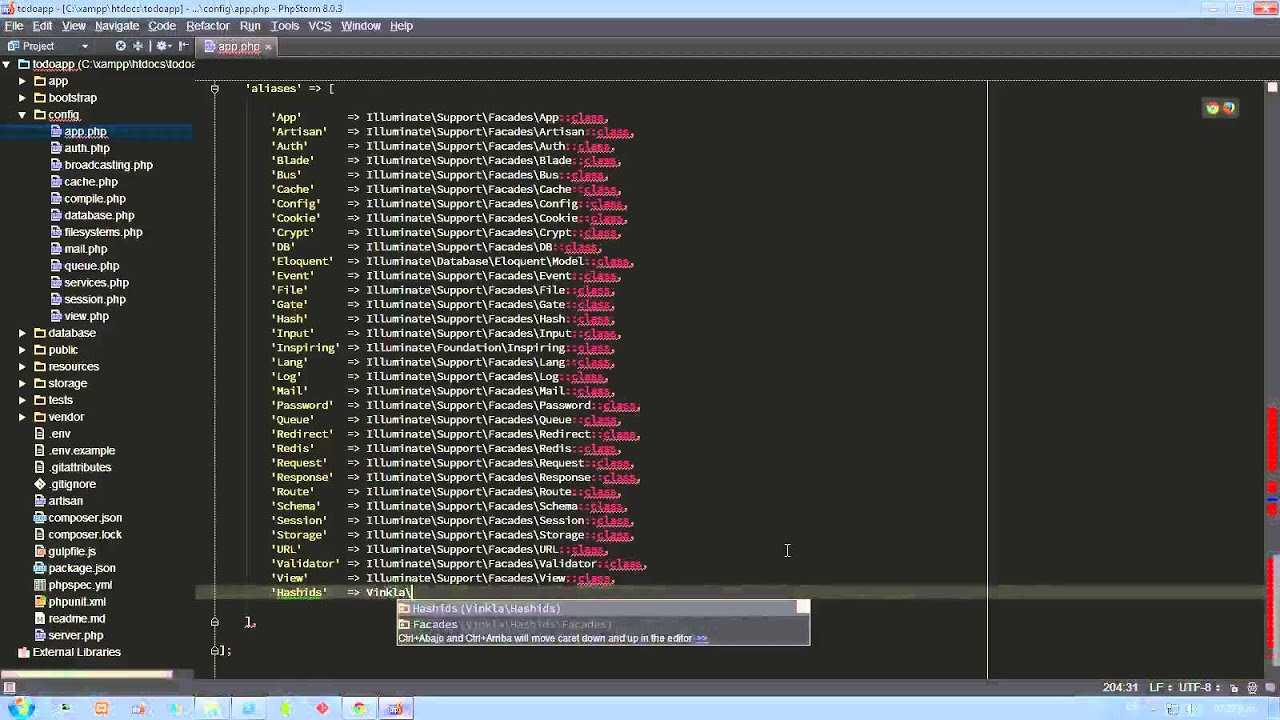Select server.php in the project tree

click(x=75, y=635)
